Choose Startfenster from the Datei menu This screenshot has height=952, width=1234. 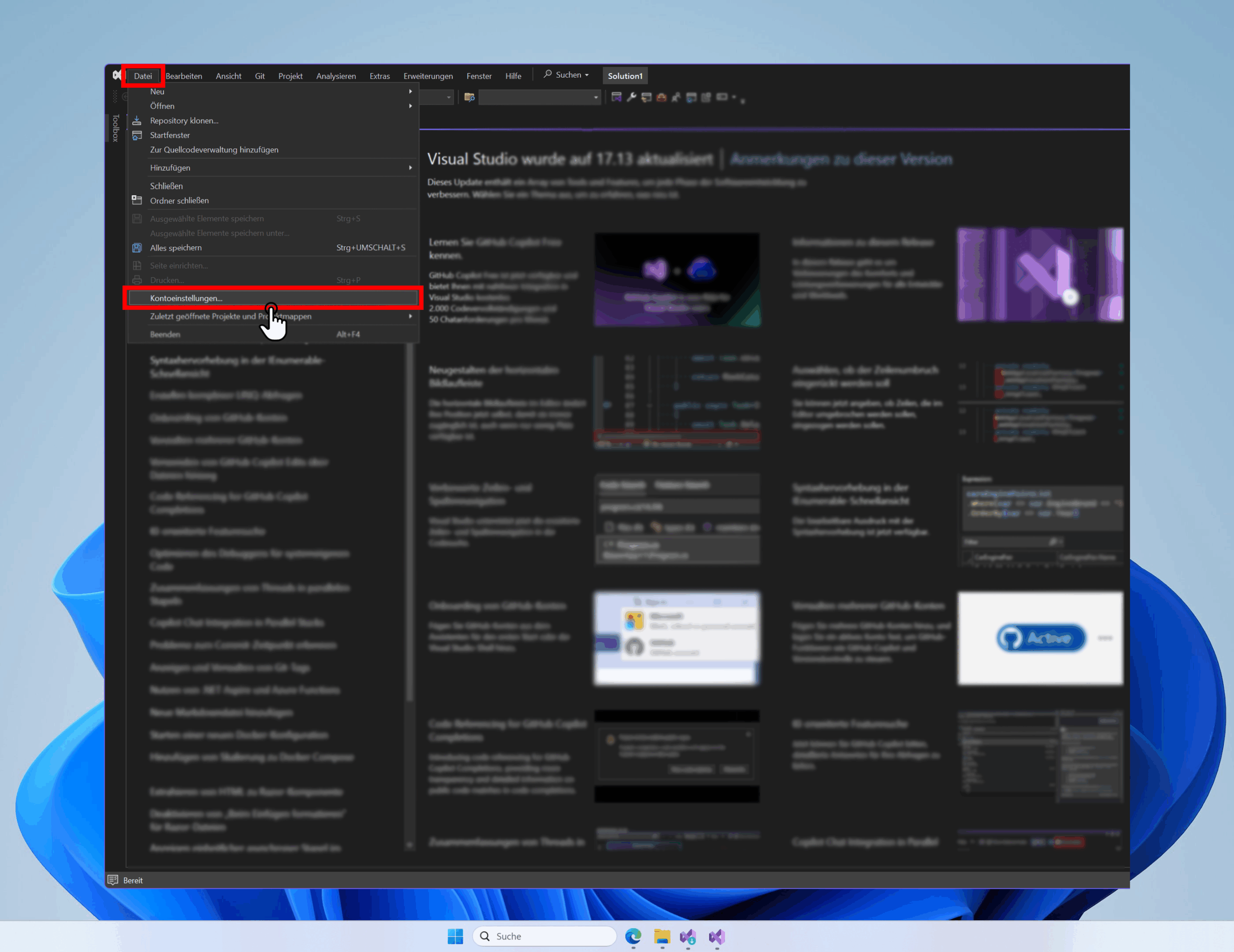[273, 135]
